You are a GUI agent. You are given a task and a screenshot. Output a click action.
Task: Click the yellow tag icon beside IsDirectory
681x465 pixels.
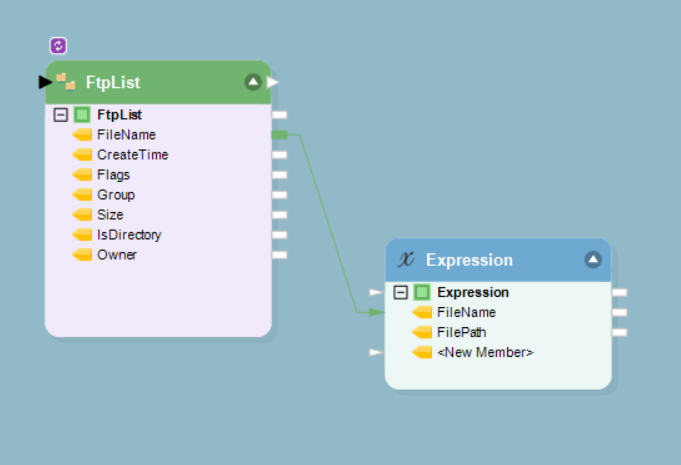(82, 235)
